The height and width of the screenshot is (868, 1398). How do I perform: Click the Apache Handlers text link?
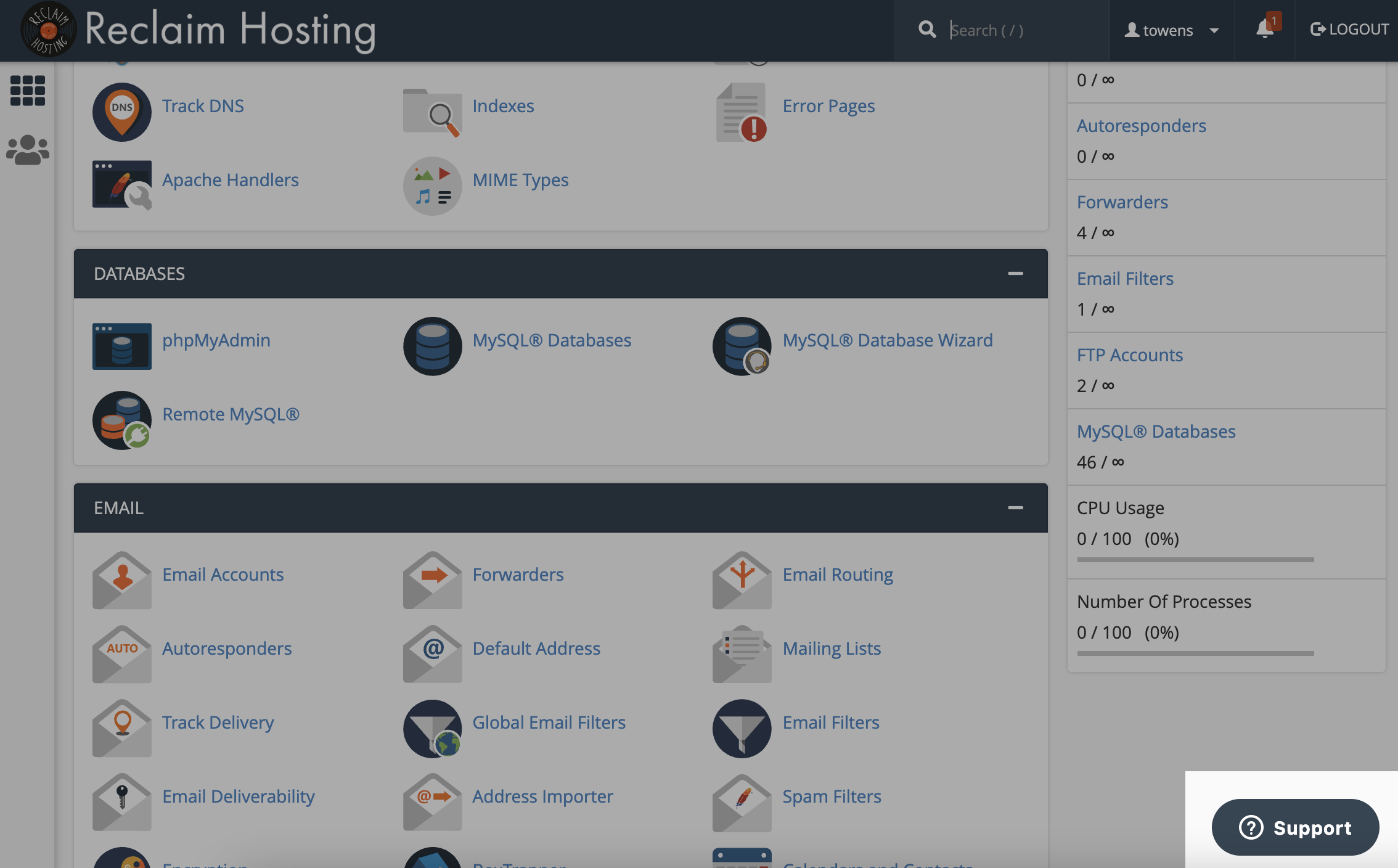[230, 180]
